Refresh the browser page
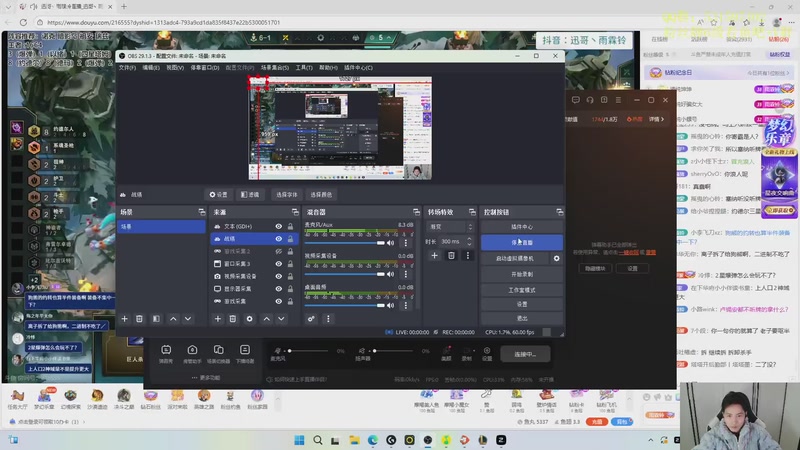This screenshot has height=450, width=800. pos(23,22)
